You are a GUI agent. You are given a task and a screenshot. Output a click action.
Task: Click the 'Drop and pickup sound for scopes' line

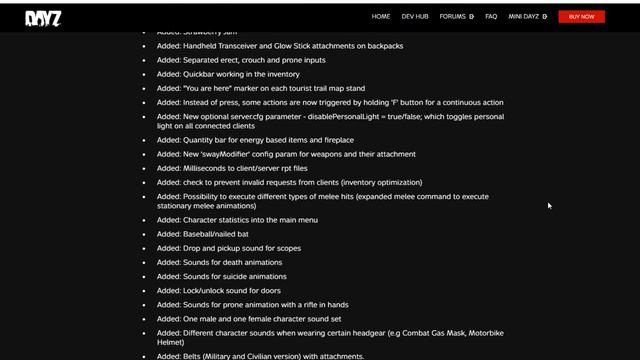coord(229,248)
